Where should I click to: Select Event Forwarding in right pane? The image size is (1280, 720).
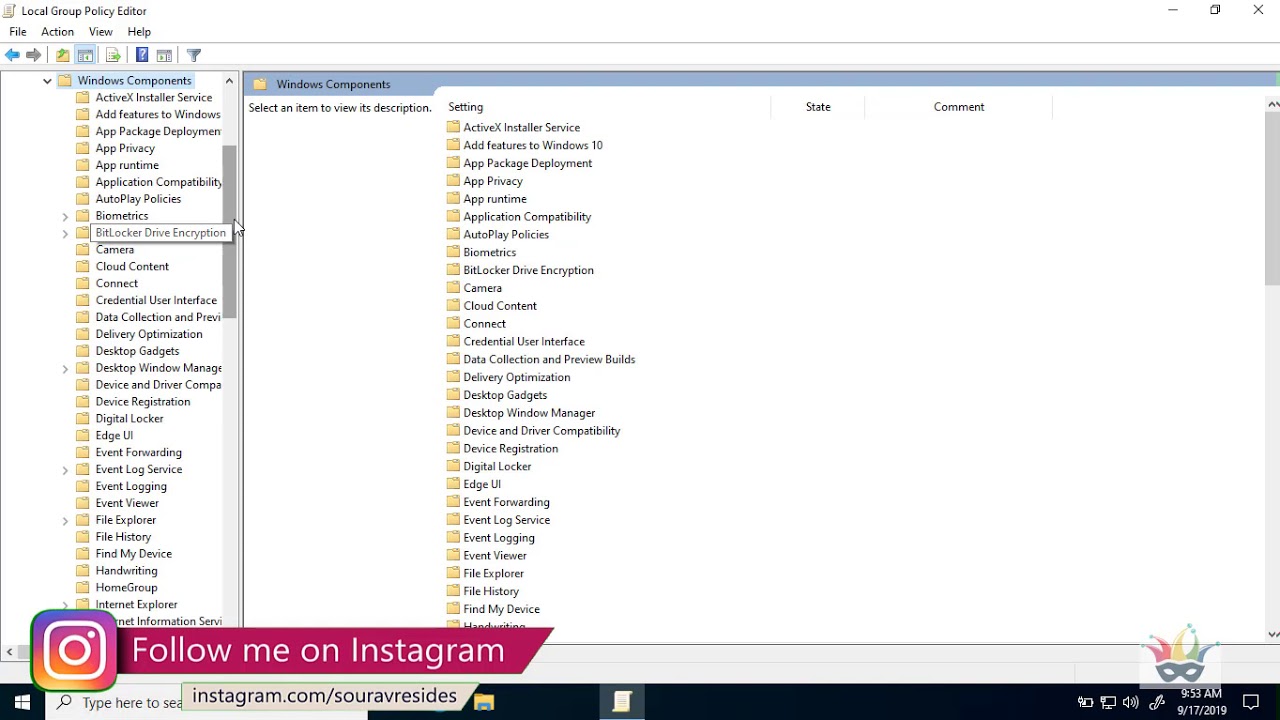[506, 502]
